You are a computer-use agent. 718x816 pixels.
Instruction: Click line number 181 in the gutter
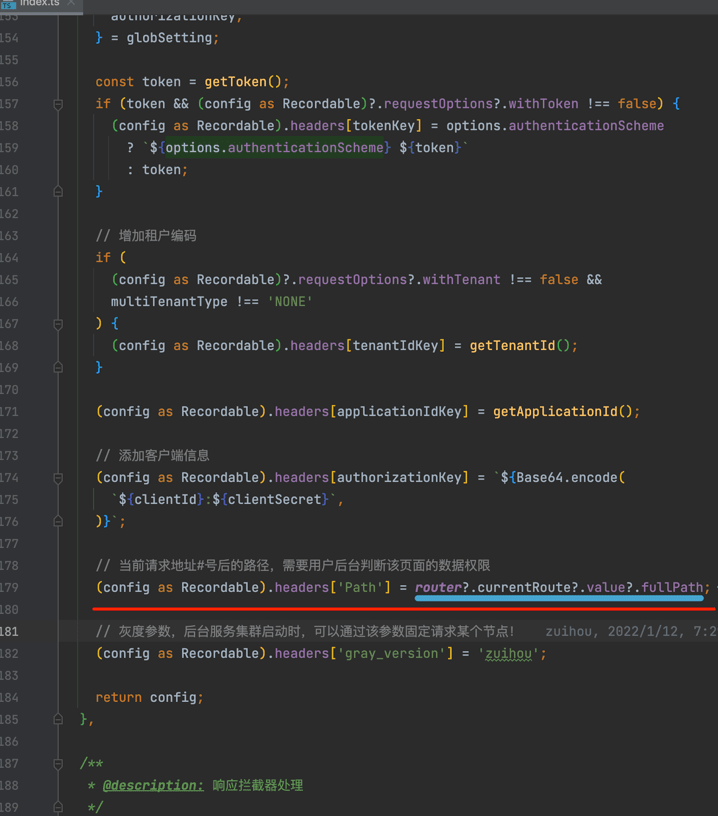tap(10, 632)
